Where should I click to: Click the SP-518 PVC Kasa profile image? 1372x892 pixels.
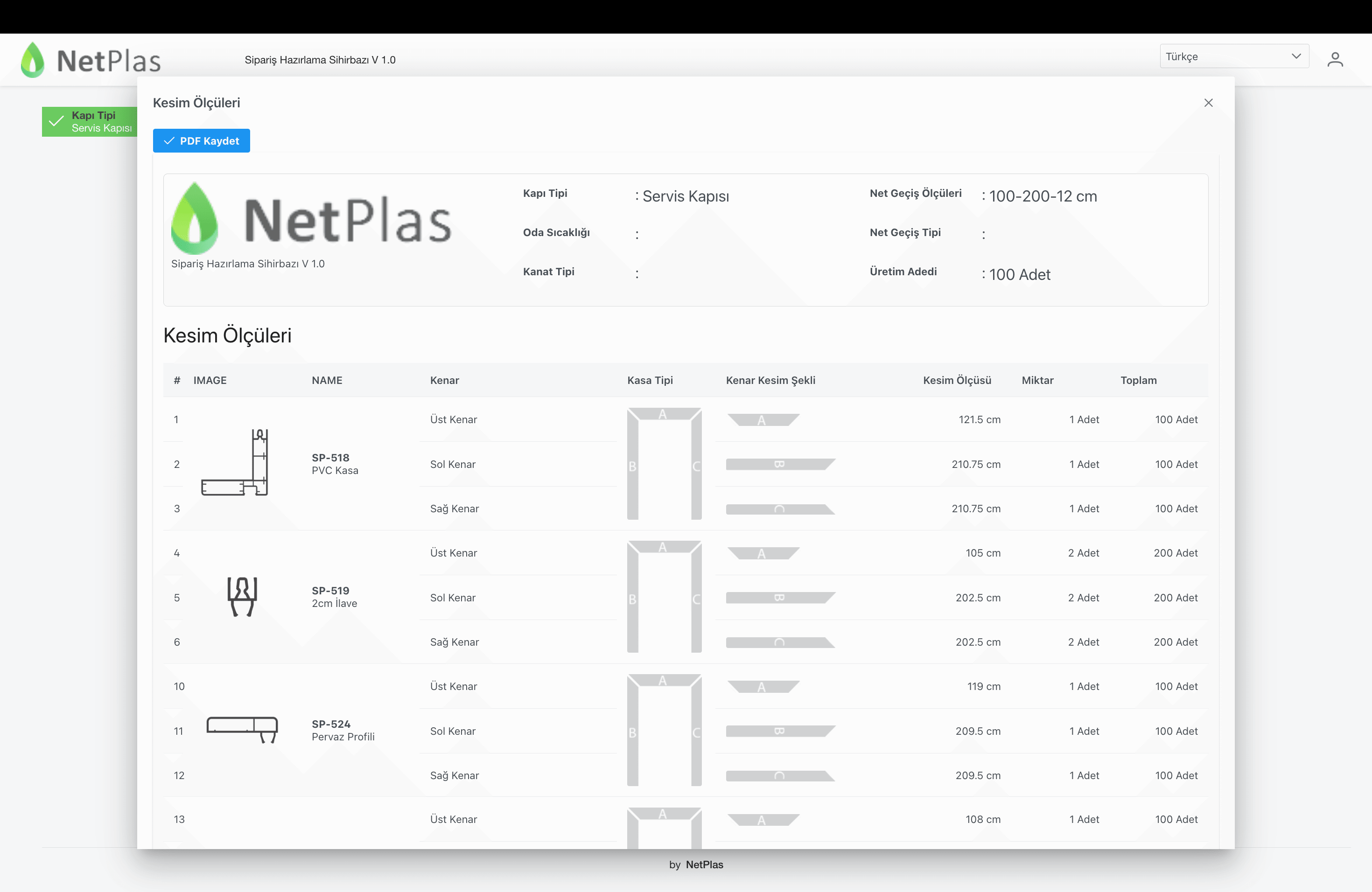(235, 463)
